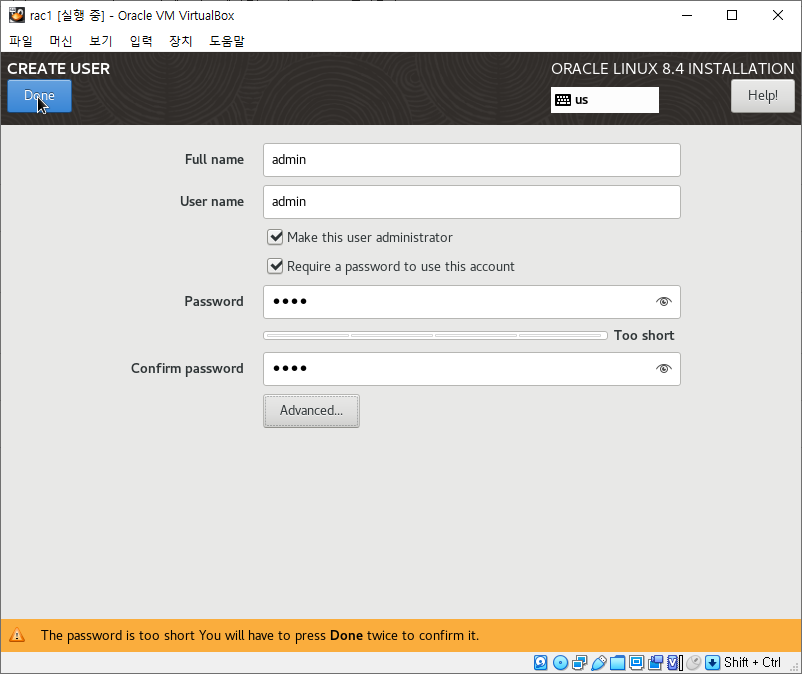The image size is (802, 674).
Task: Open the 입력 menu
Action: tap(141, 41)
